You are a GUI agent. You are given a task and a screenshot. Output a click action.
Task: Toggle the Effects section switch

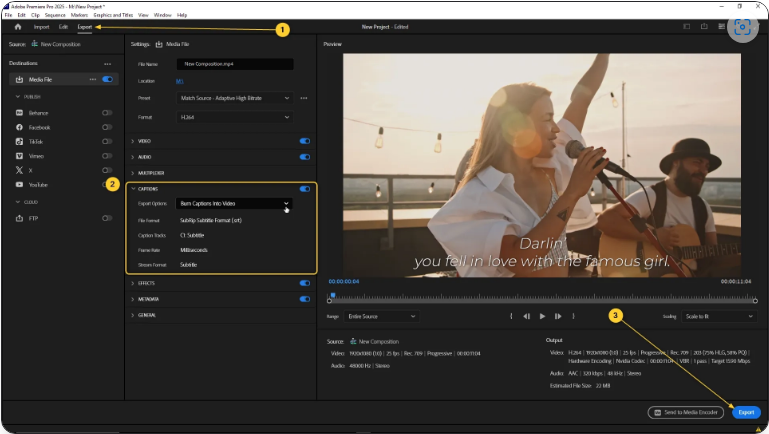(x=305, y=283)
